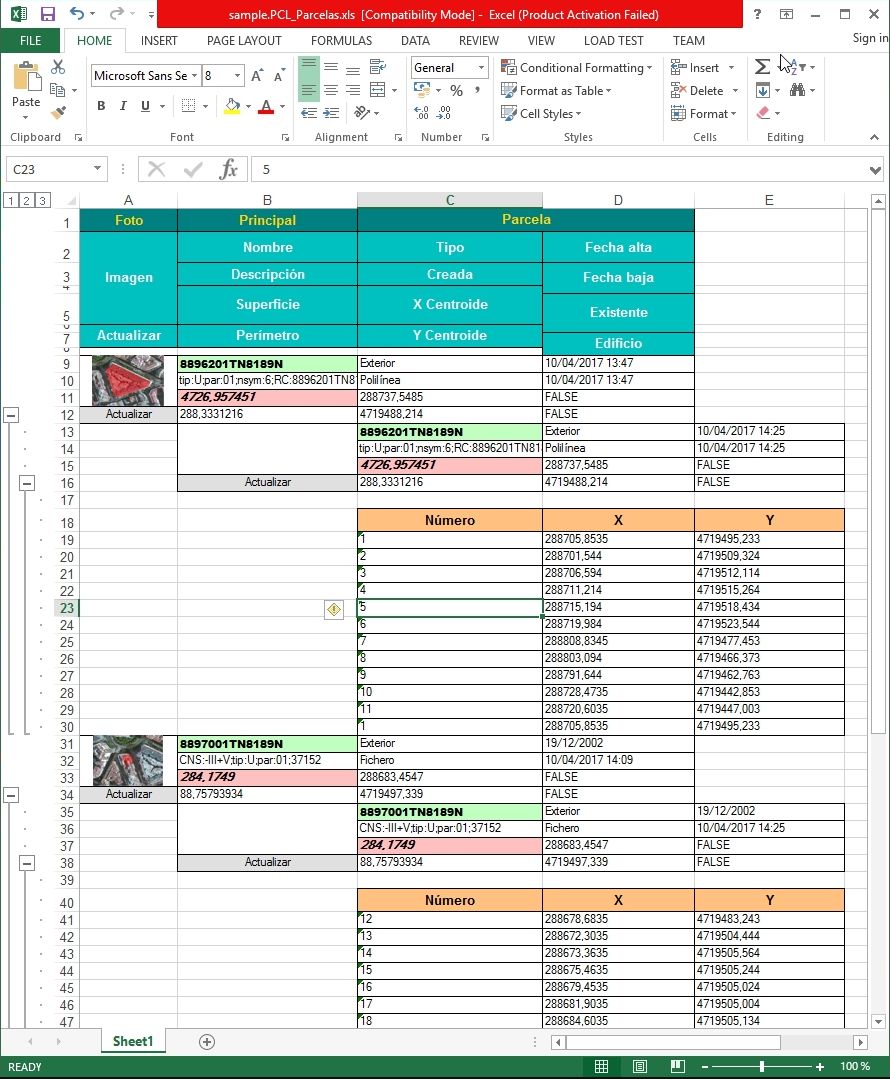
Task: Click the Actualizar button in row 16
Action: pyautogui.click(x=267, y=482)
